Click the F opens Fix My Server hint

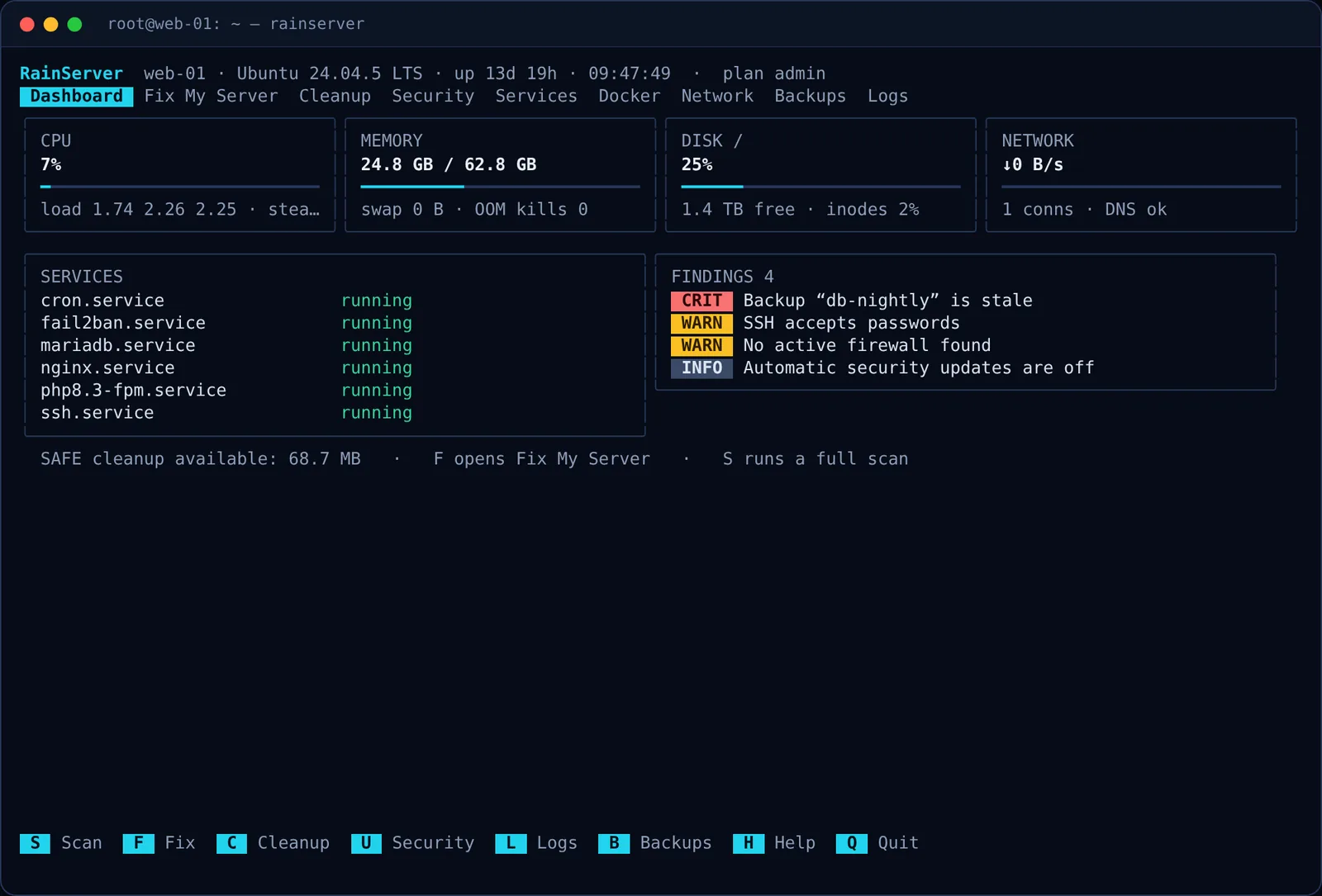coord(541,459)
